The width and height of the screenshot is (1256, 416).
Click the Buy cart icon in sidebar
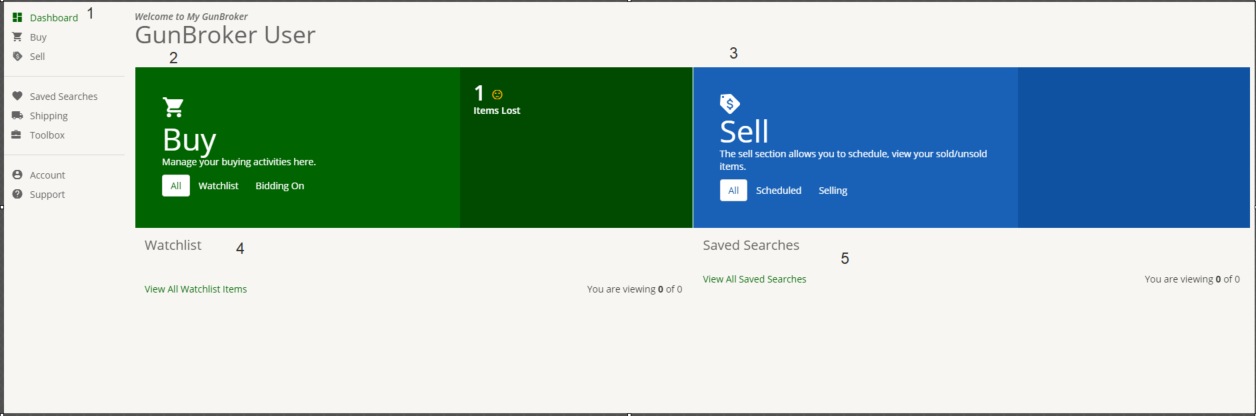click(x=18, y=37)
